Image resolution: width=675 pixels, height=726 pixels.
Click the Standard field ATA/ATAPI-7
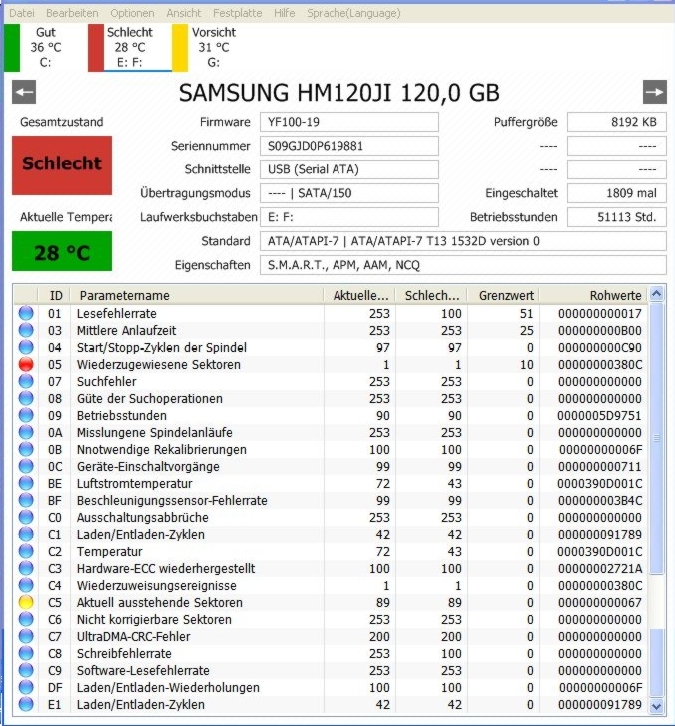[x=463, y=241]
